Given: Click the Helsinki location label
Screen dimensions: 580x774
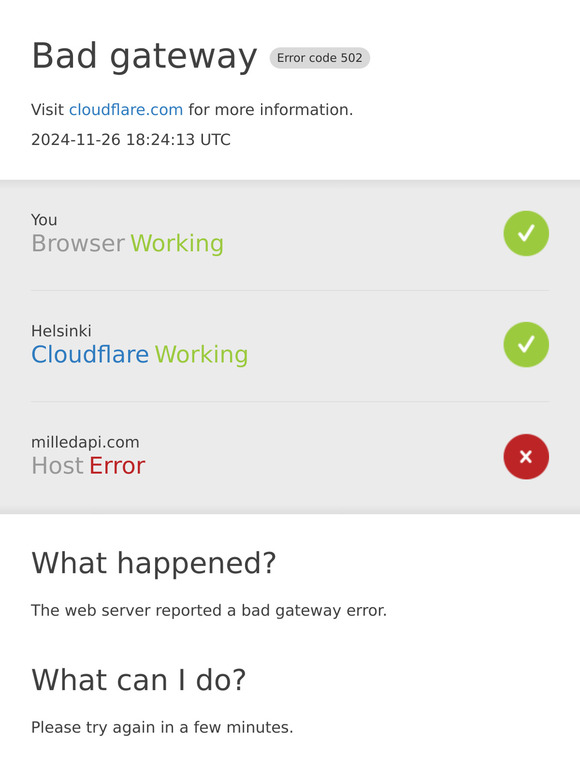Looking at the screenshot, I should coord(61,331).
